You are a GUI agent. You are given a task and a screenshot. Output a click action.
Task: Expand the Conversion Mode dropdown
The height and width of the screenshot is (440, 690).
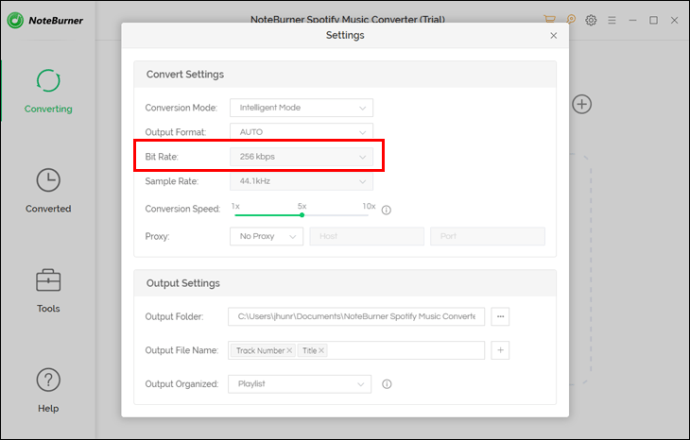point(301,108)
